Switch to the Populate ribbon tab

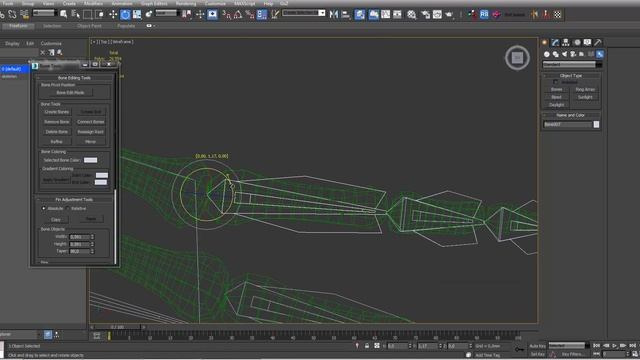126,26
